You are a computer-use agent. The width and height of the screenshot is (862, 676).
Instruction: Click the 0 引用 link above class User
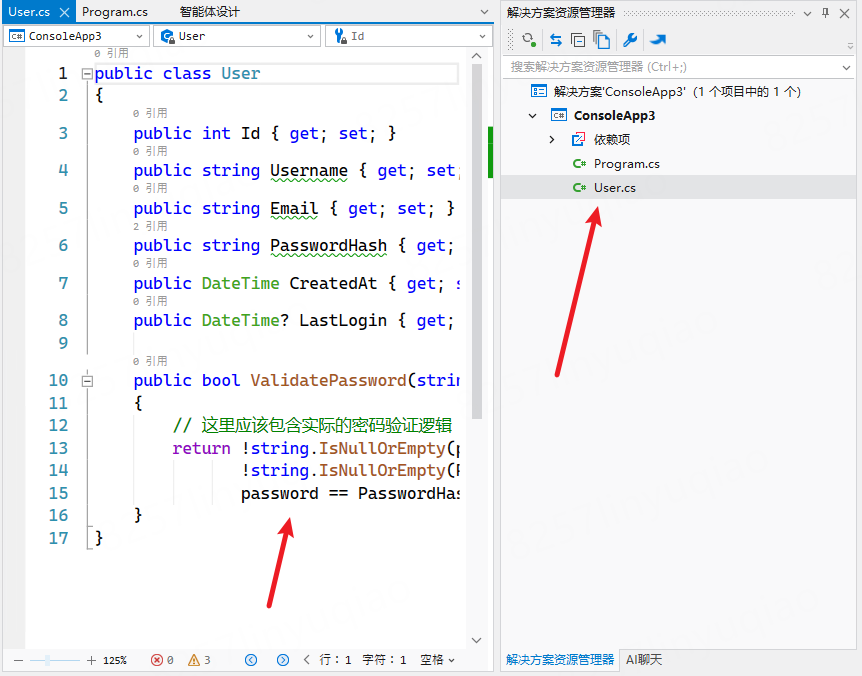(x=111, y=53)
